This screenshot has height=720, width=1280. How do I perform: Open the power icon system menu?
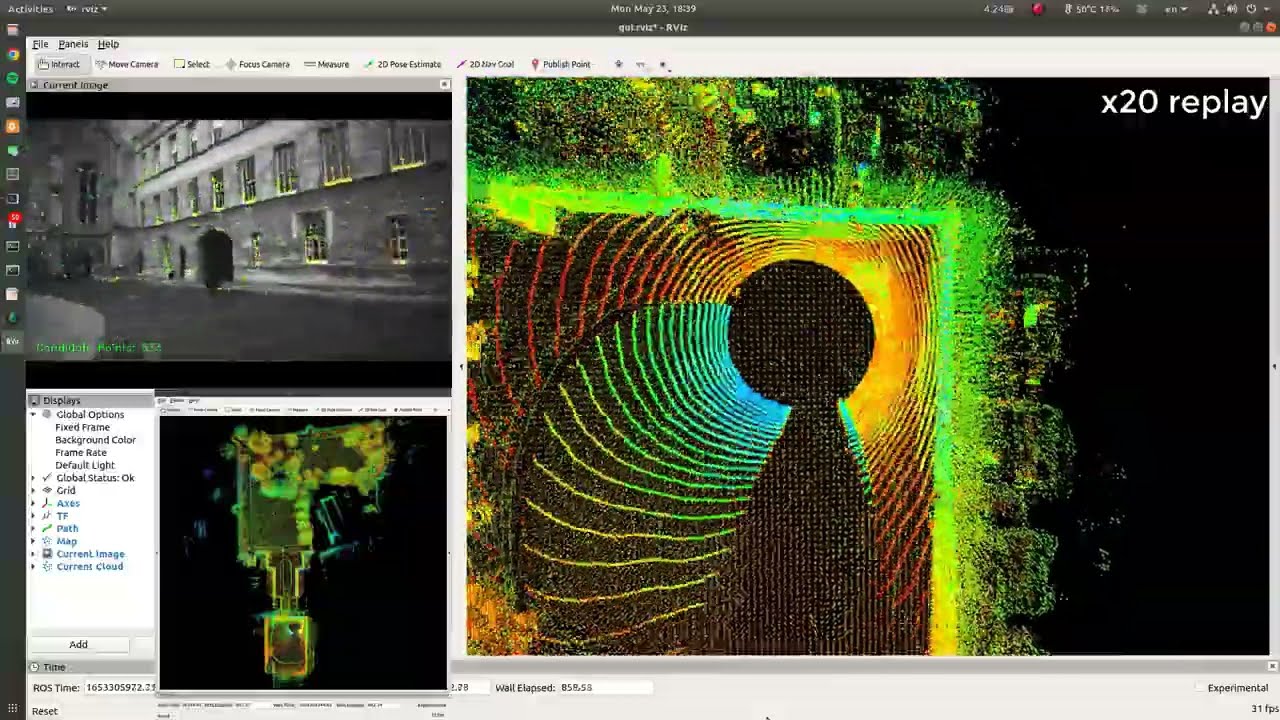(x=1252, y=9)
